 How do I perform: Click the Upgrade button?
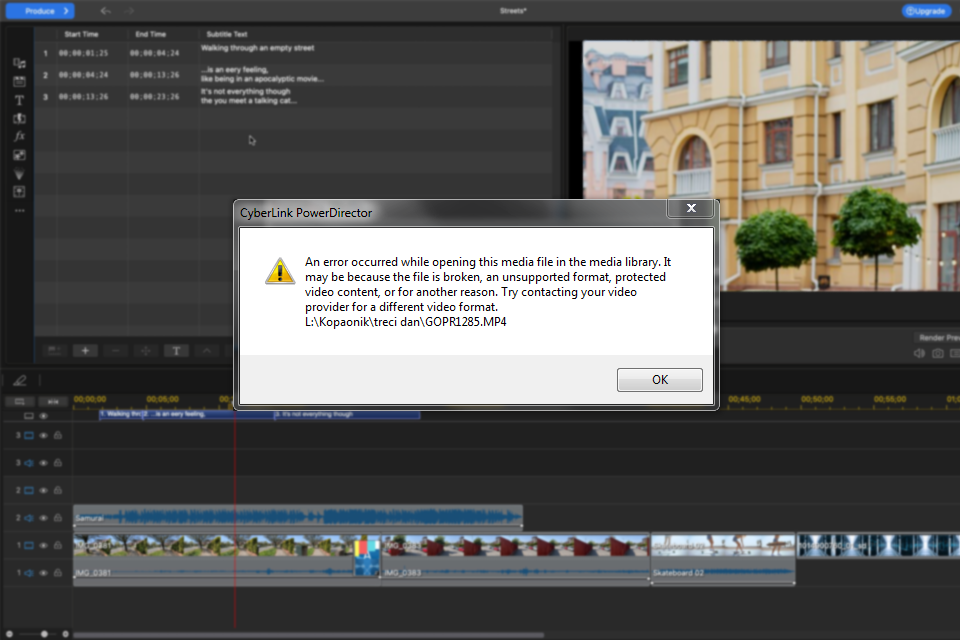[x=926, y=11]
